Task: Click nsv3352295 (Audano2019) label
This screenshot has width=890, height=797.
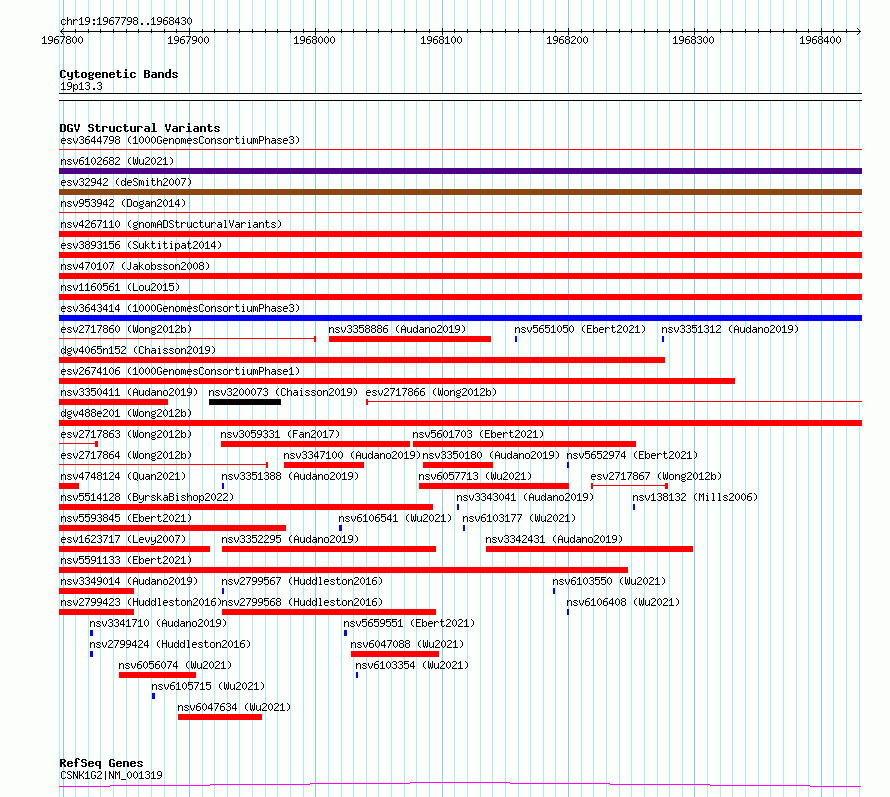Action: coord(290,539)
